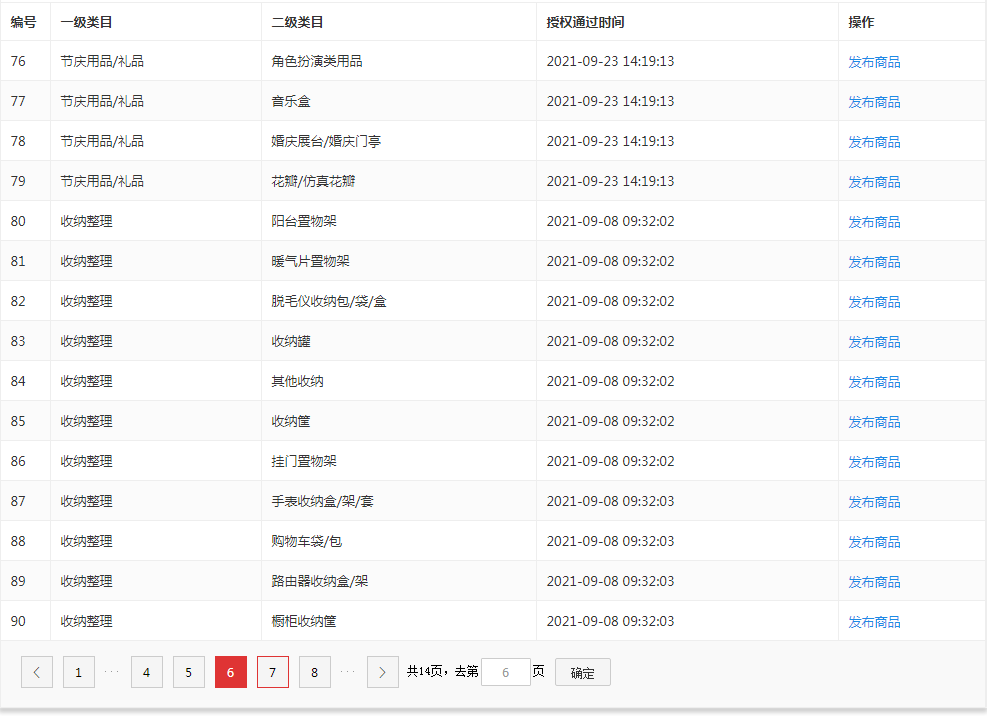Click 节庆用品/礼品 in row 77
Image resolution: width=987 pixels, height=716 pixels.
[x=102, y=101]
